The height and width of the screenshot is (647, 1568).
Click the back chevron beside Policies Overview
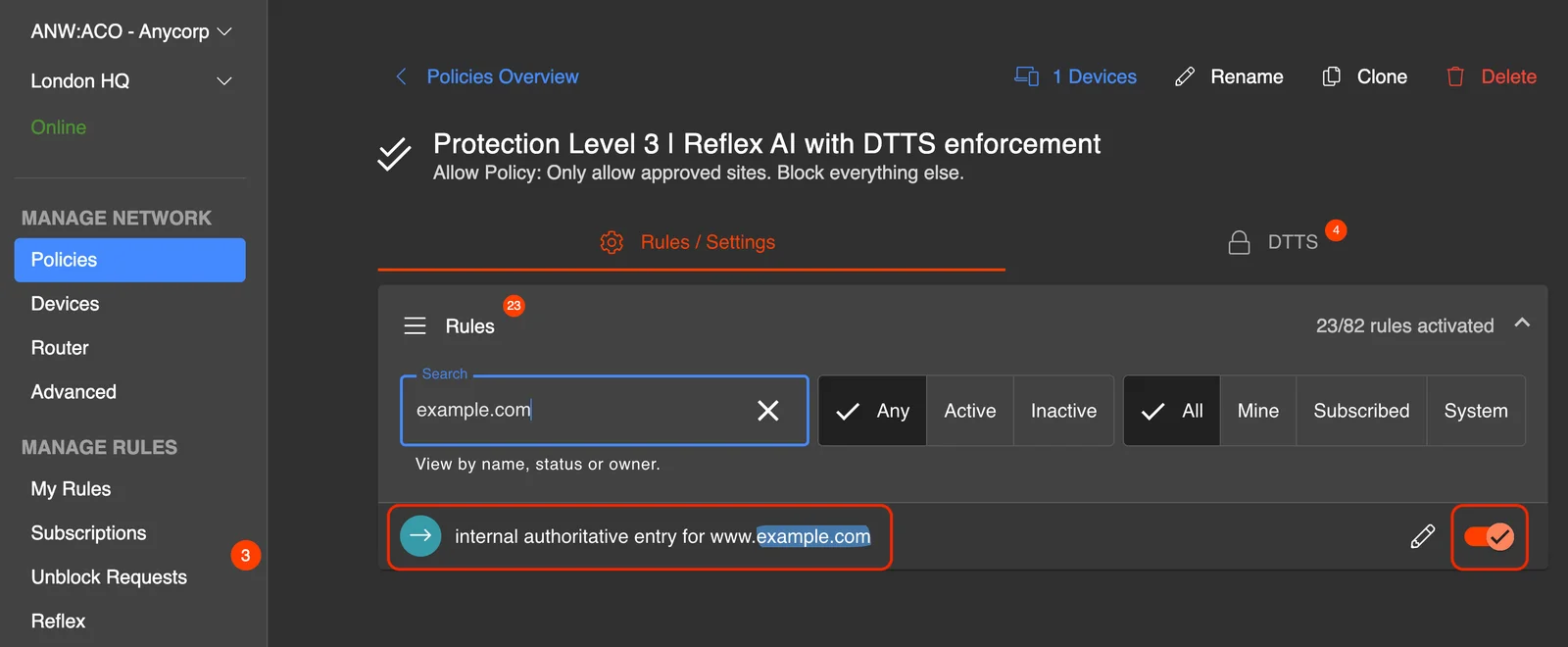coord(401,76)
